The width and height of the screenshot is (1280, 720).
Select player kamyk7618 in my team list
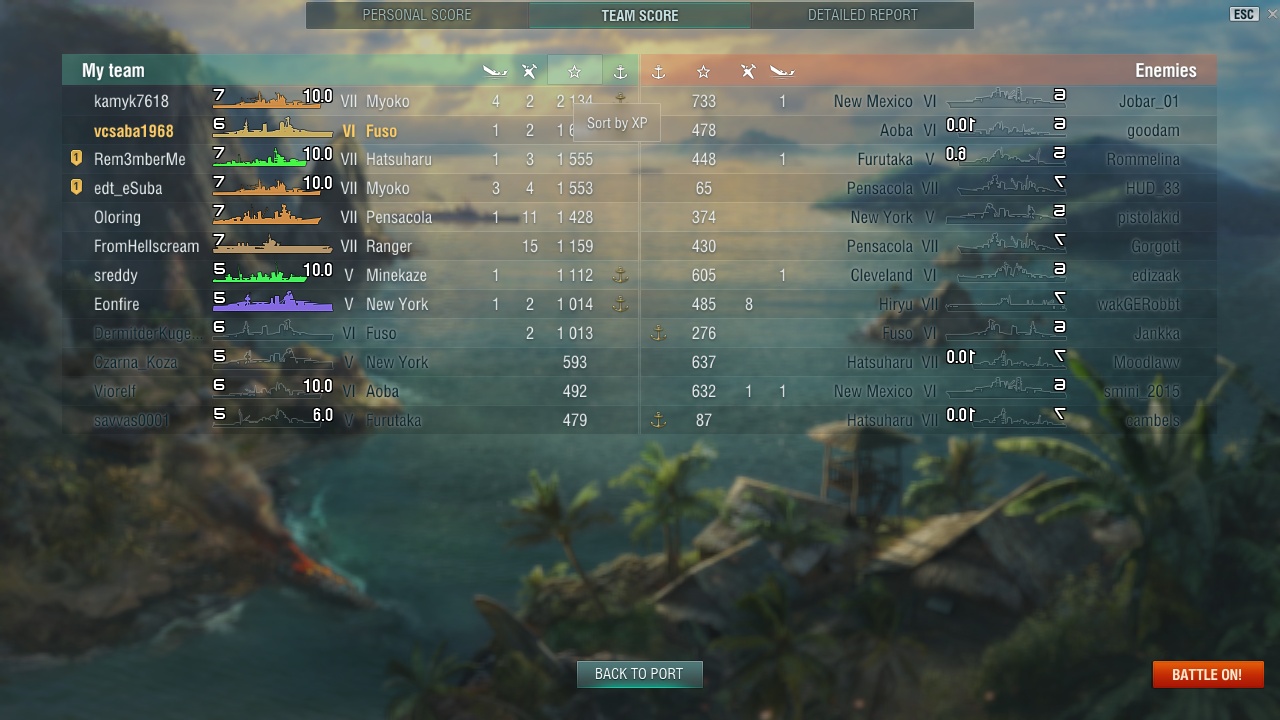(x=131, y=101)
